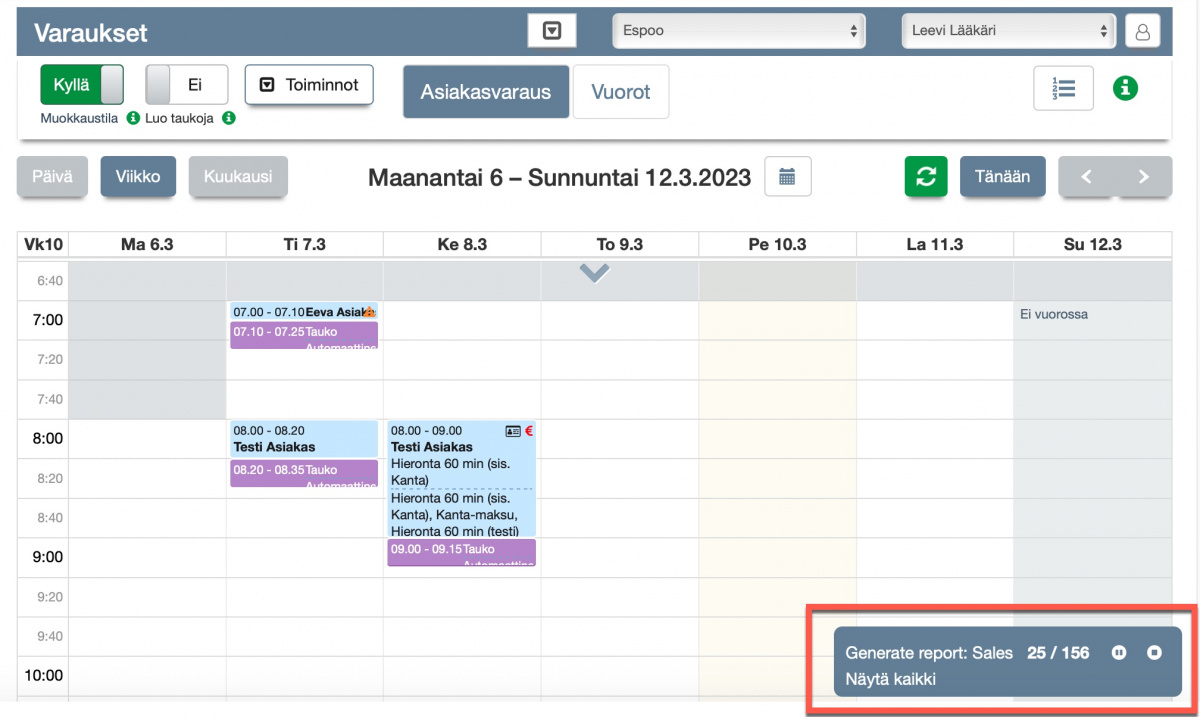Switch to the Vuorot tab
Viewport: 1200px width, 717px height.
(620, 92)
